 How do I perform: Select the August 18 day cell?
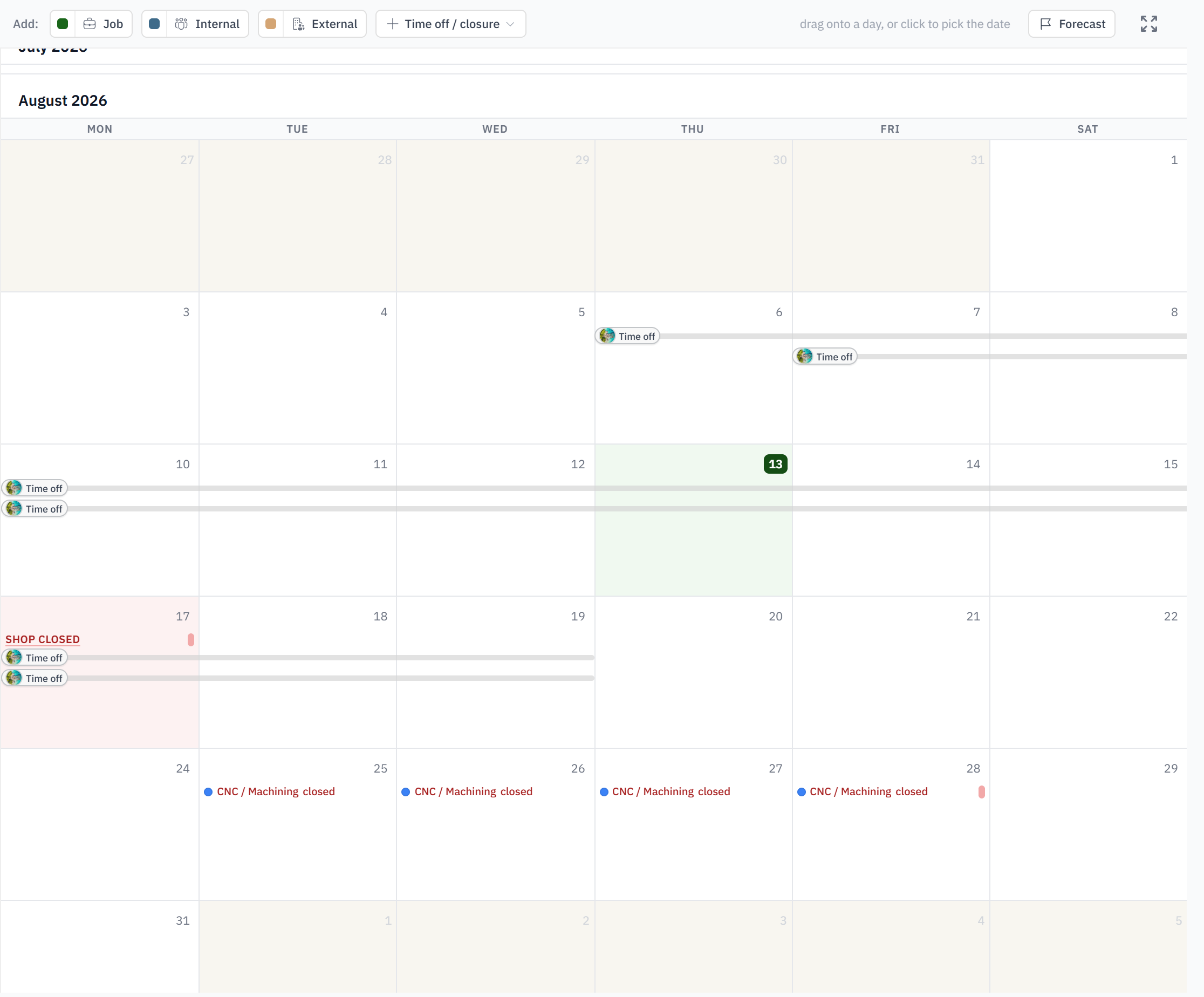(x=298, y=672)
